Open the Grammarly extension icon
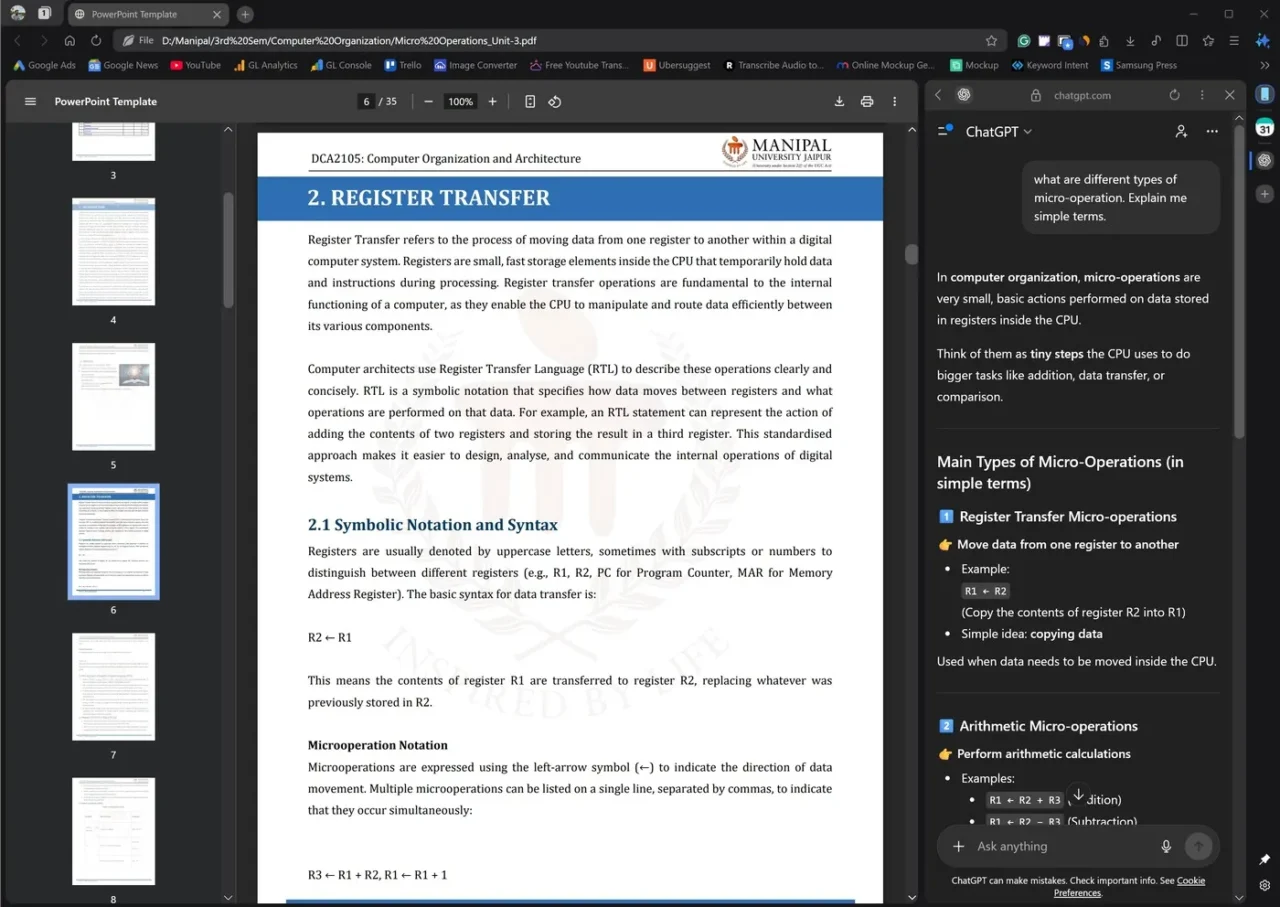 (1023, 40)
